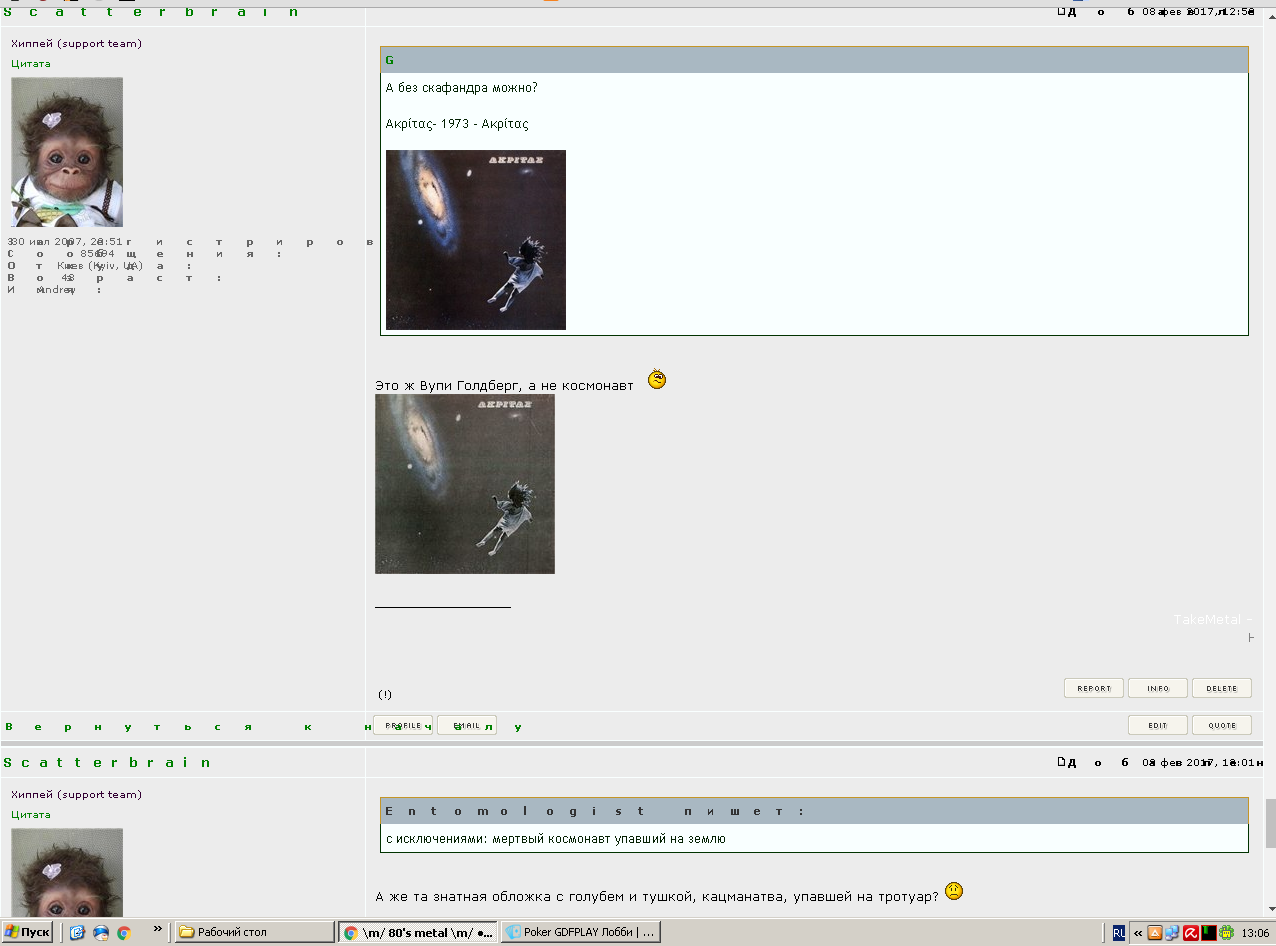Click the INFO button under the first post
Image resolution: width=1276 pixels, height=946 pixels.
click(x=1158, y=688)
